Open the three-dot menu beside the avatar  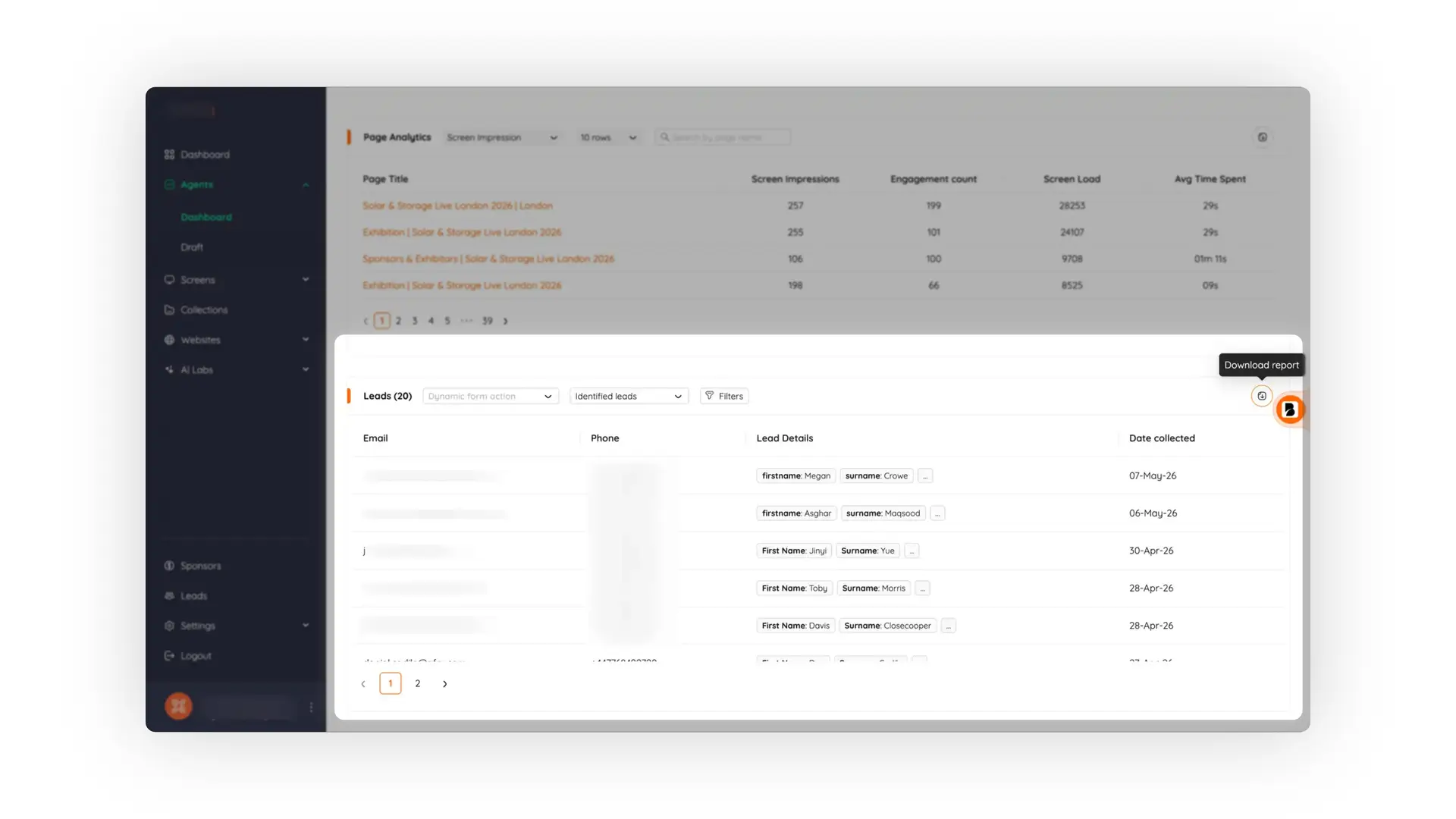pos(311,707)
